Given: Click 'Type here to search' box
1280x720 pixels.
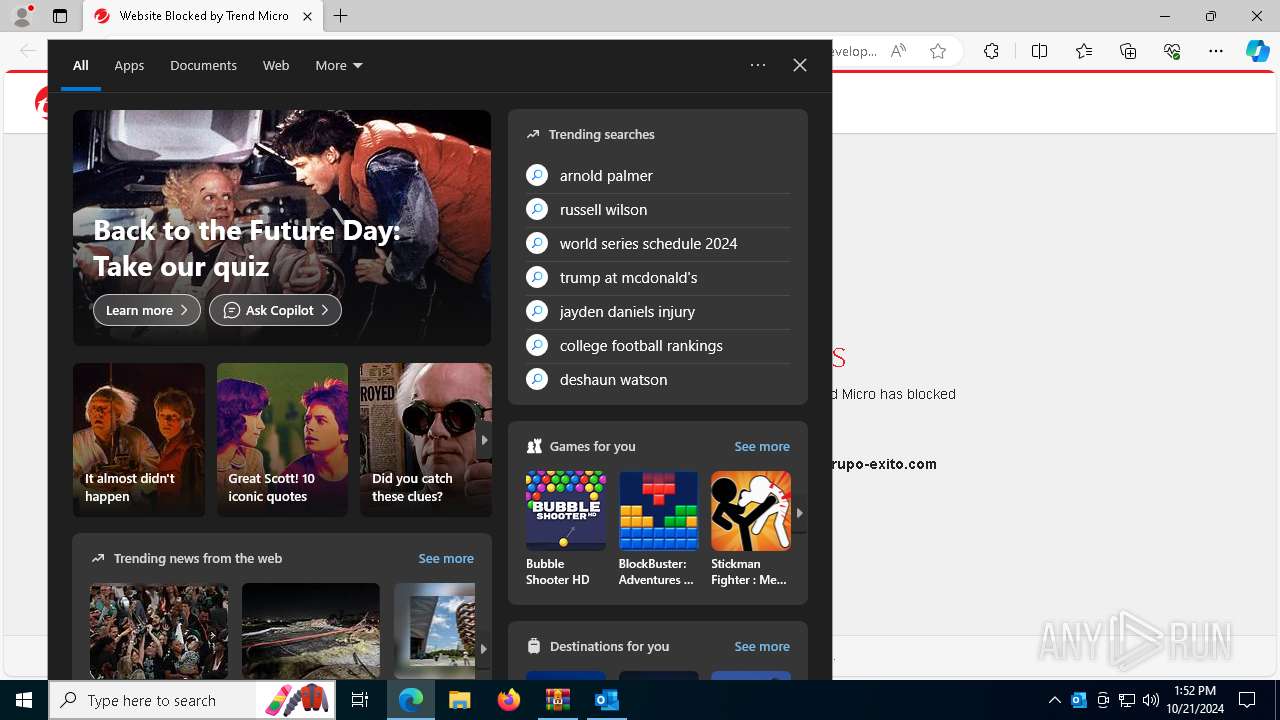Looking at the screenshot, I should (x=193, y=700).
